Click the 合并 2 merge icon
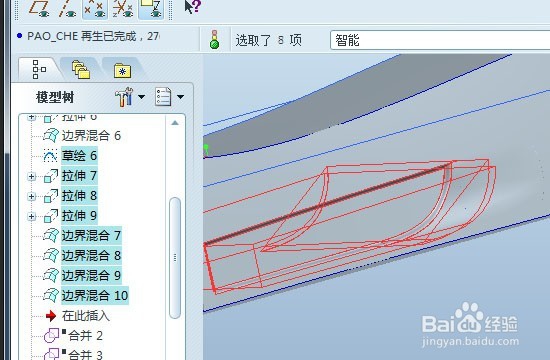Screen dimensions: 550x360 [x=52, y=336]
